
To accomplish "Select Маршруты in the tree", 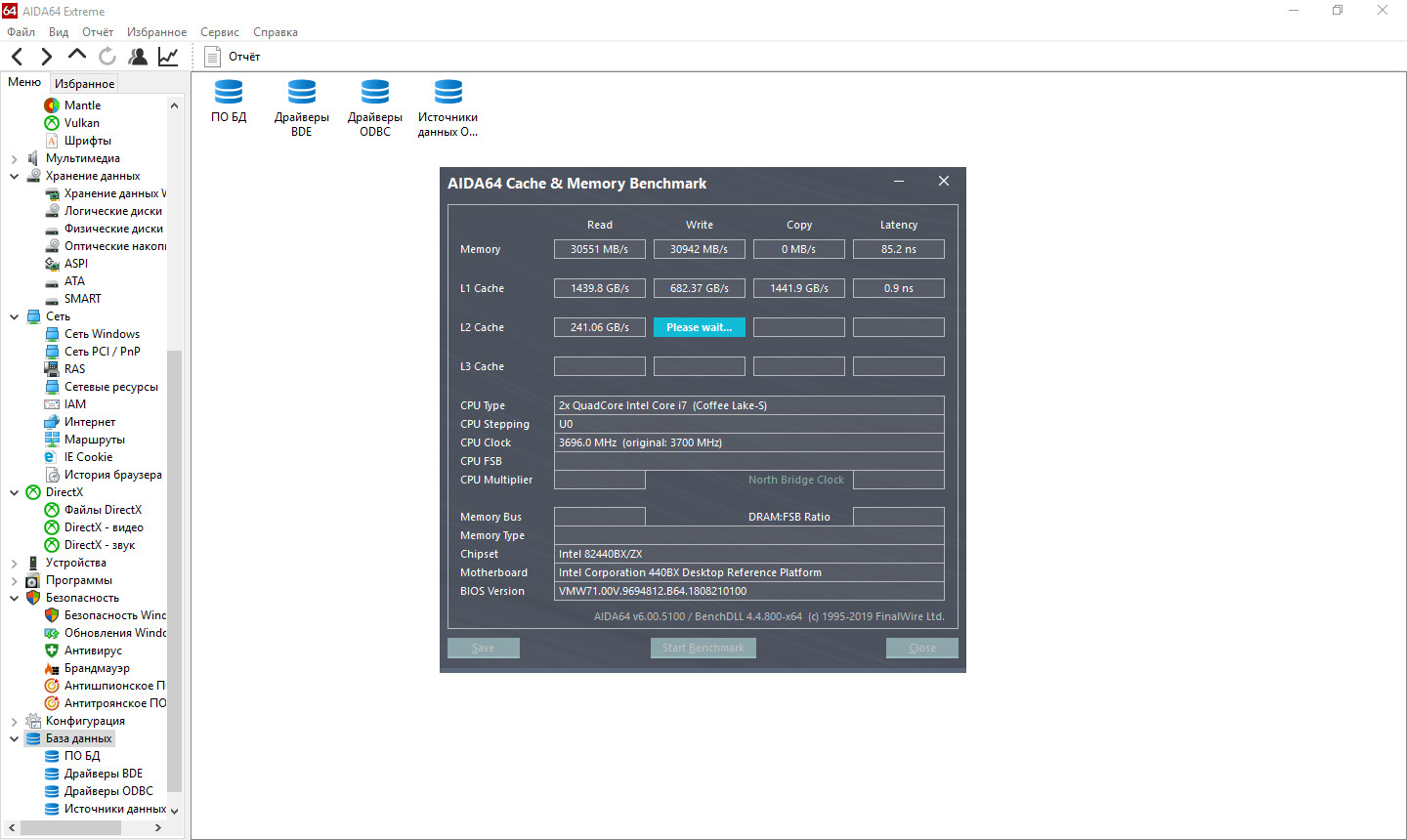I will coord(94,440).
